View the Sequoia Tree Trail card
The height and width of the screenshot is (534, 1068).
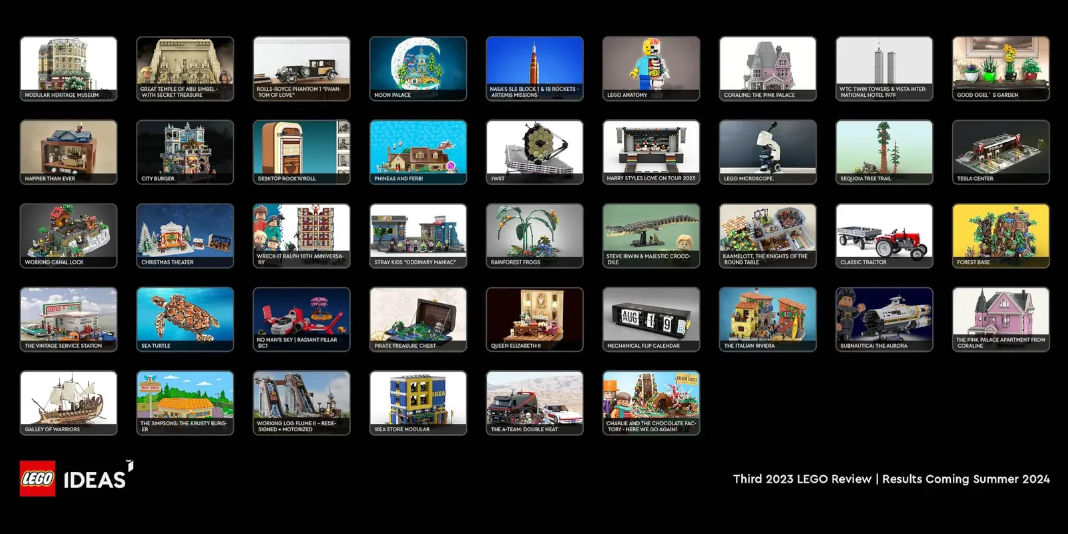pyautogui.click(x=884, y=153)
